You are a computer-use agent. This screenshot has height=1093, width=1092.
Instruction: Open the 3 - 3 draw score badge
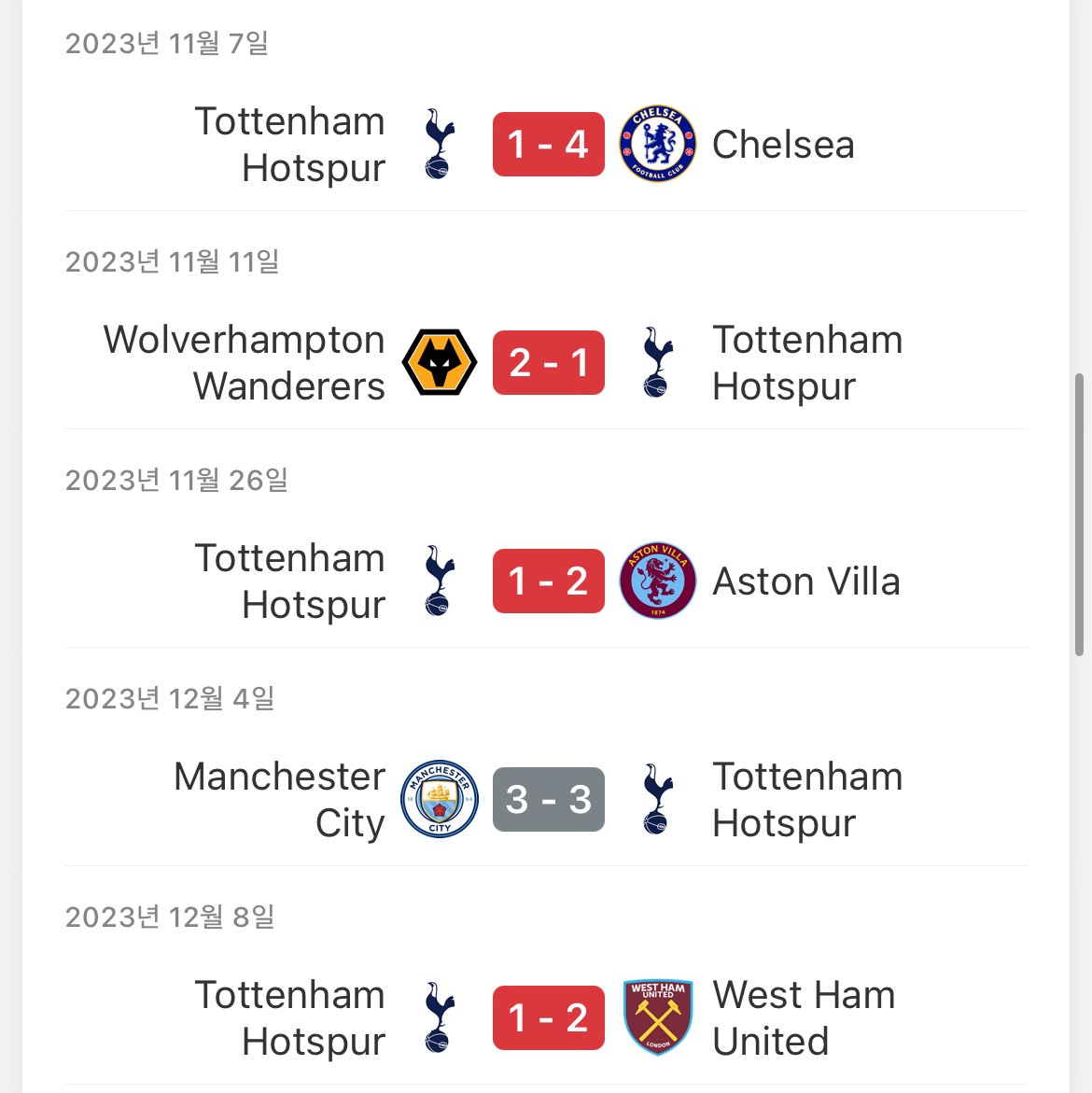tap(548, 799)
